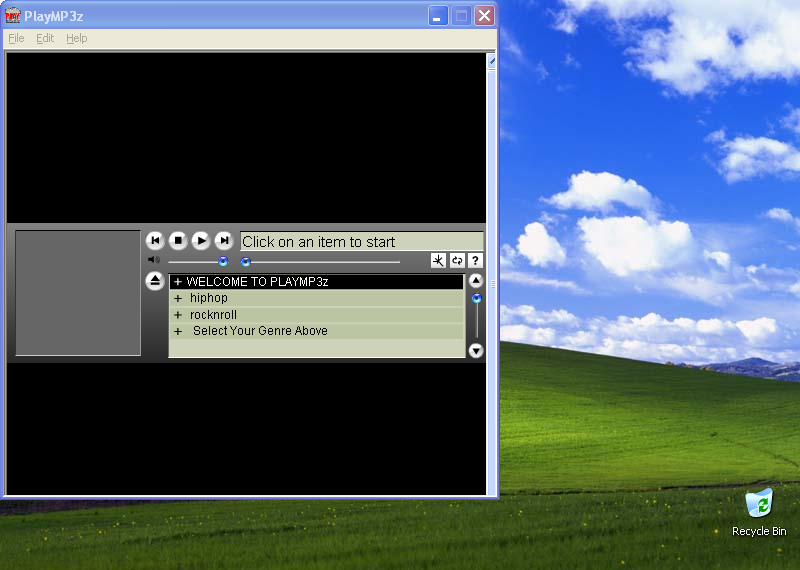Screen dimensions: 800x570
Task: Click the eject button beside playlist
Action: pyautogui.click(x=155, y=281)
